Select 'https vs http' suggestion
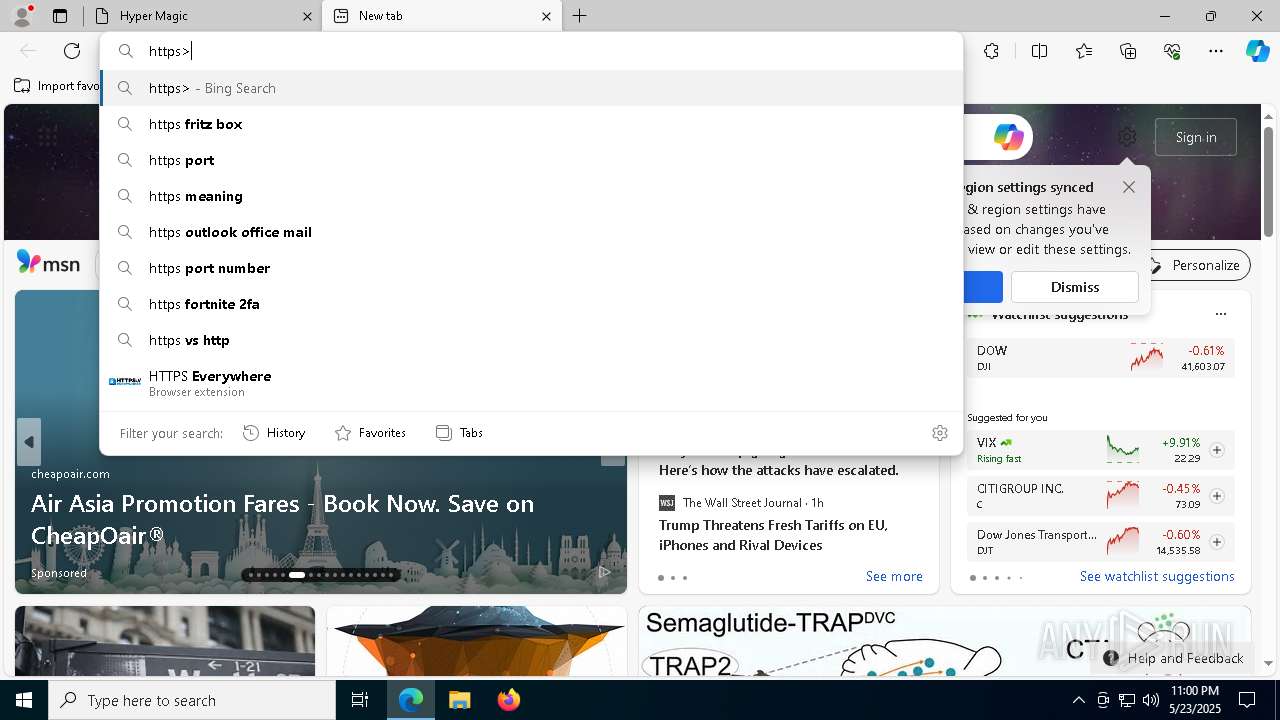Image resolution: width=1280 pixels, height=720 pixels. [532, 340]
